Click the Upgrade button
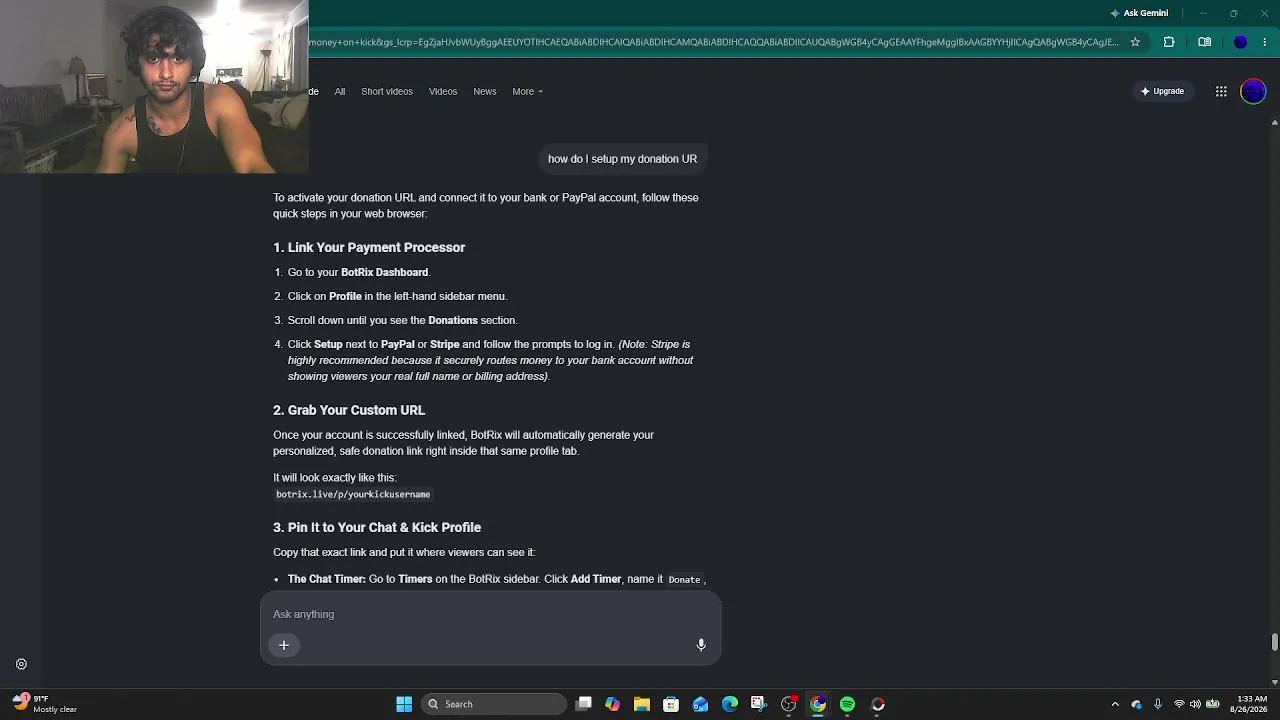 (1163, 91)
